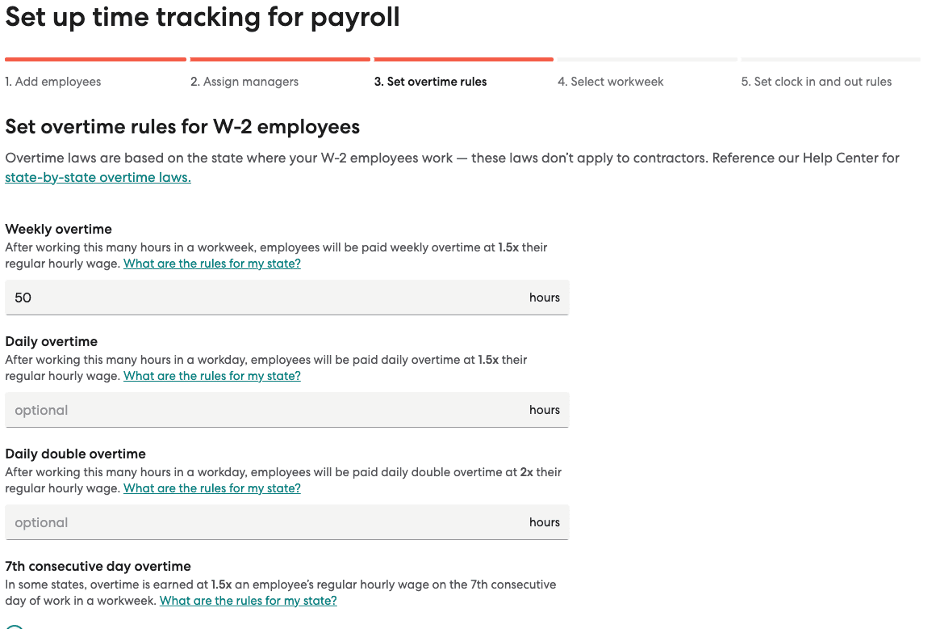Select the Set overtime rules step
Screen dimensions: 936x630
tap(430, 82)
